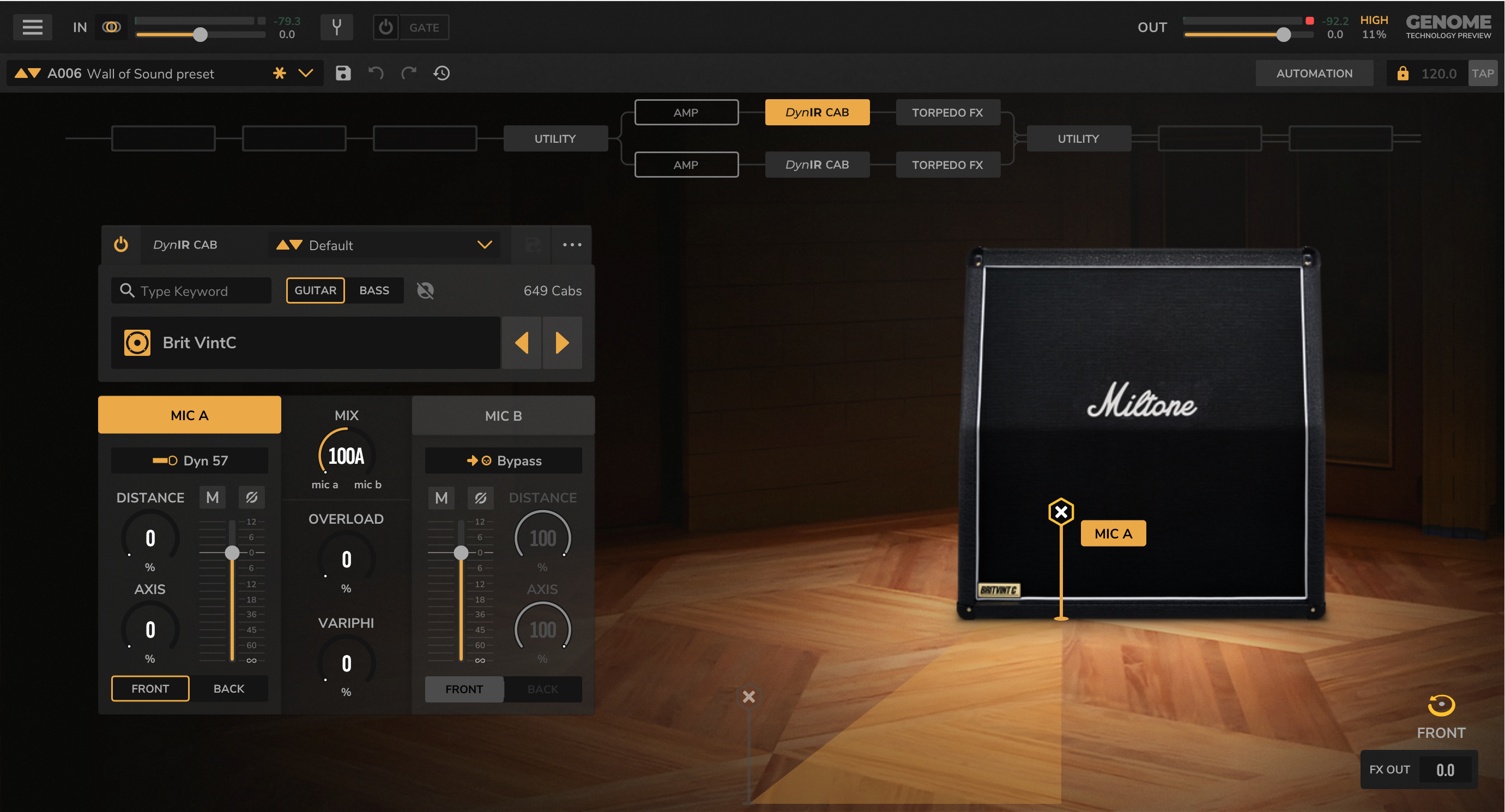This screenshot has width=1505, height=812.
Task: Adjust the Mic B level fader
Action: [x=461, y=552]
